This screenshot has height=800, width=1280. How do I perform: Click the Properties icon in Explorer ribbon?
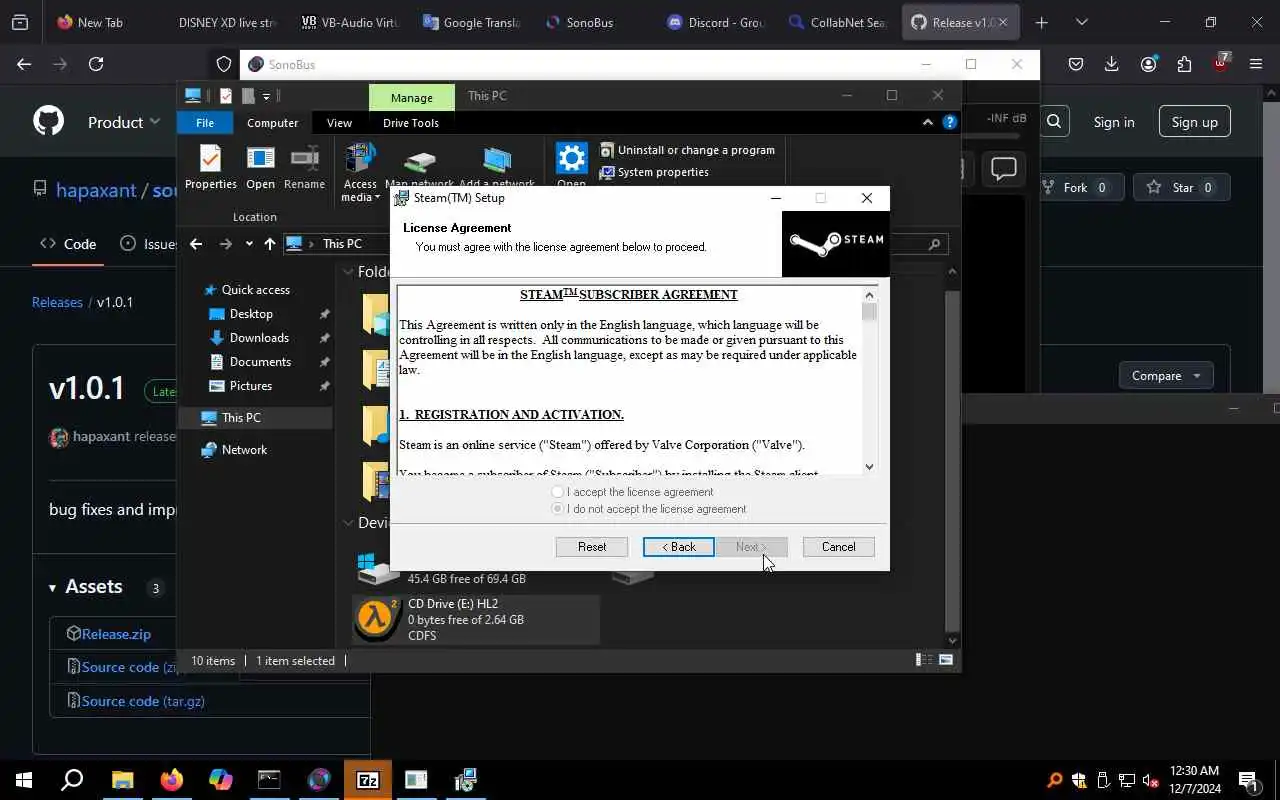[x=210, y=167]
